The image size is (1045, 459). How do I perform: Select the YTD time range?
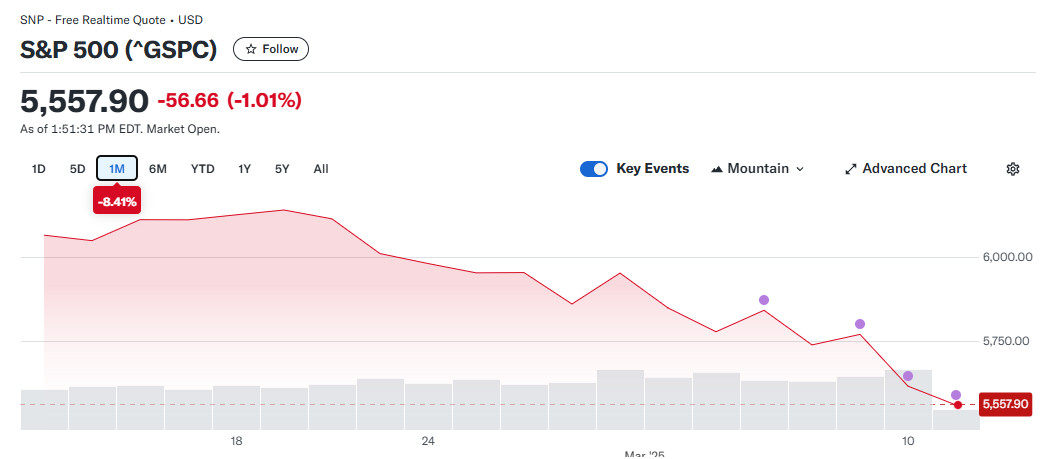[203, 169]
